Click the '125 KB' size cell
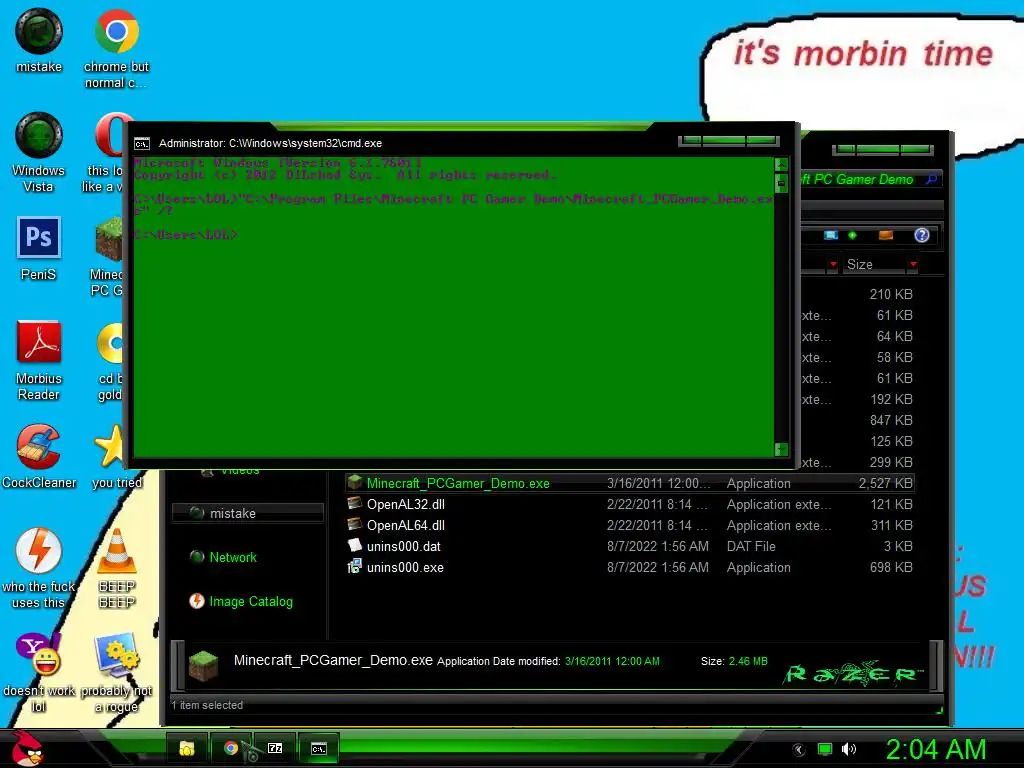The width and height of the screenshot is (1024, 768). (x=891, y=441)
